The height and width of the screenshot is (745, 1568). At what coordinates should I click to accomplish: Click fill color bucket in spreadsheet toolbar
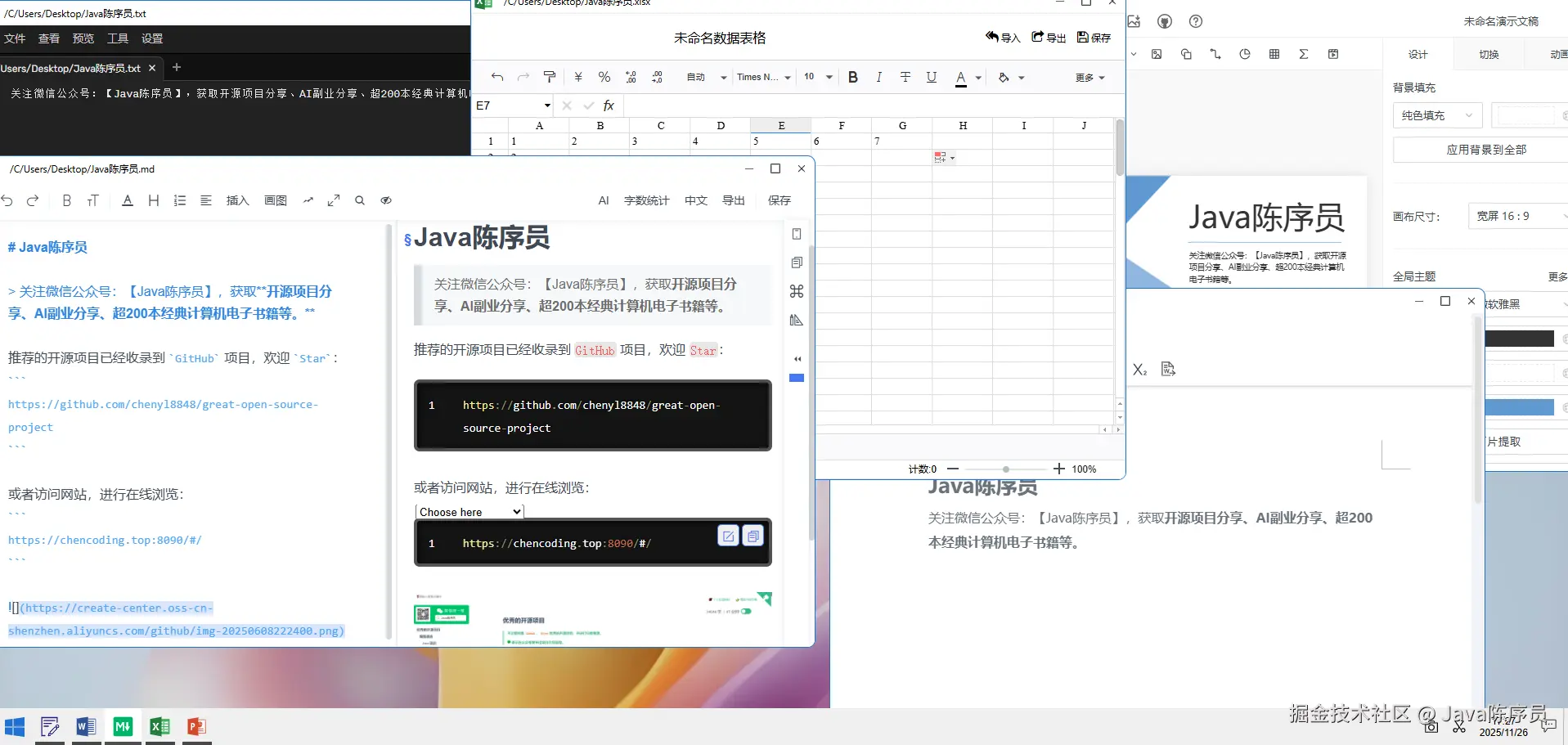coord(1004,77)
